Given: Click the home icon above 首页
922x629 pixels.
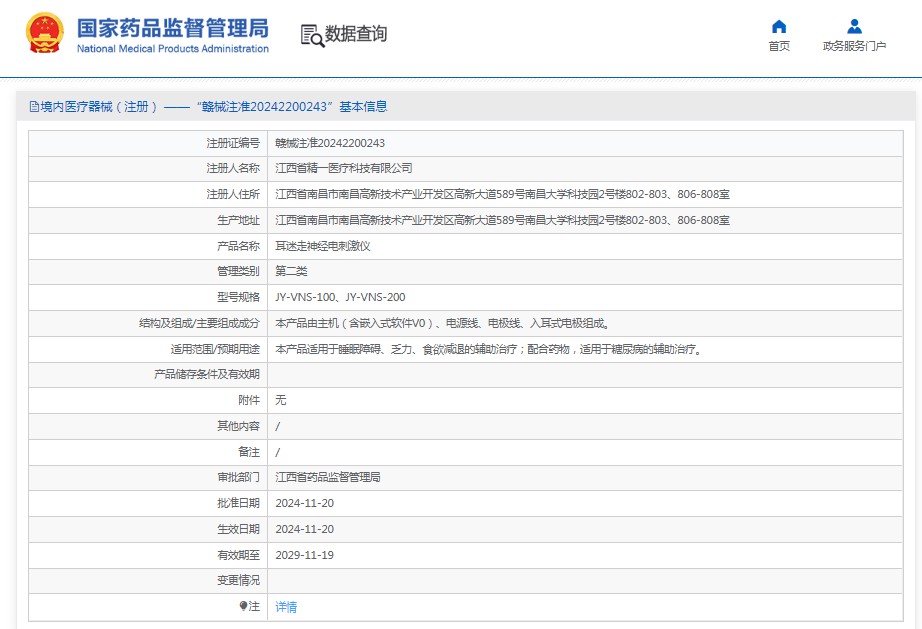Looking at the screenshot, I should pos(779,26).
